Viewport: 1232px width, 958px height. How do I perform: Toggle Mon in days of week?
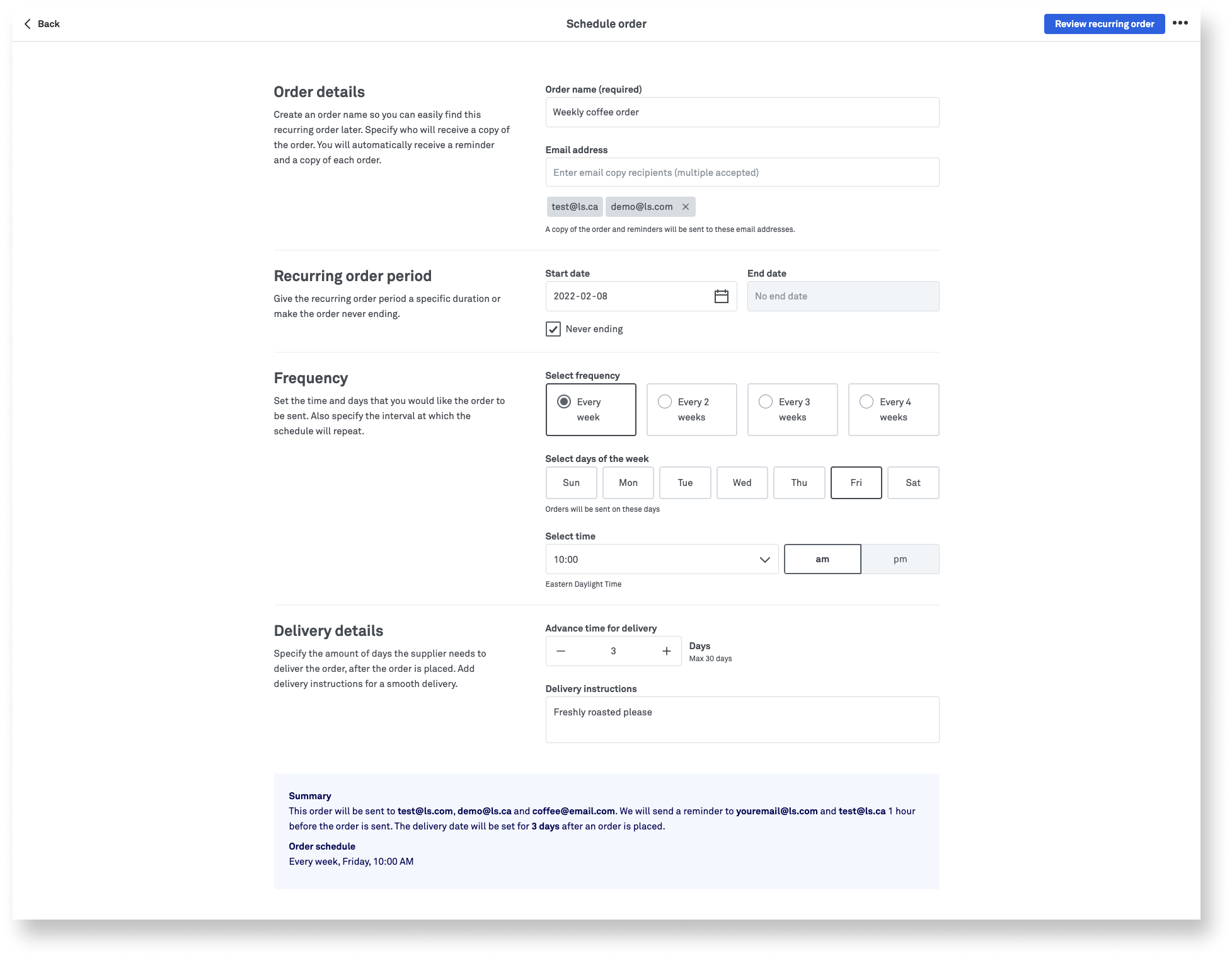[x=628, y=483]
